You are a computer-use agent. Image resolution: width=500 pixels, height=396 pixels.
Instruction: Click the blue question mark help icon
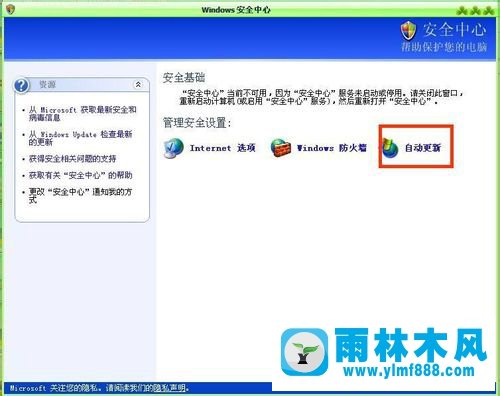22,85
